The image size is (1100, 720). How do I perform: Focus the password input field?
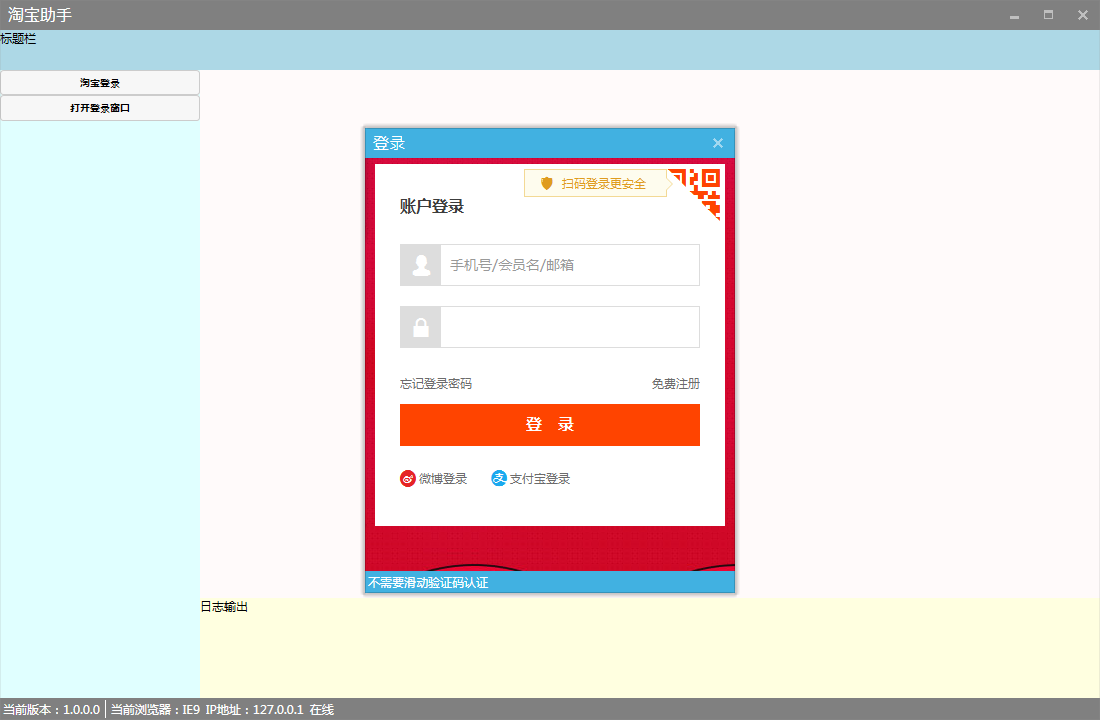(x=570, y=327)
